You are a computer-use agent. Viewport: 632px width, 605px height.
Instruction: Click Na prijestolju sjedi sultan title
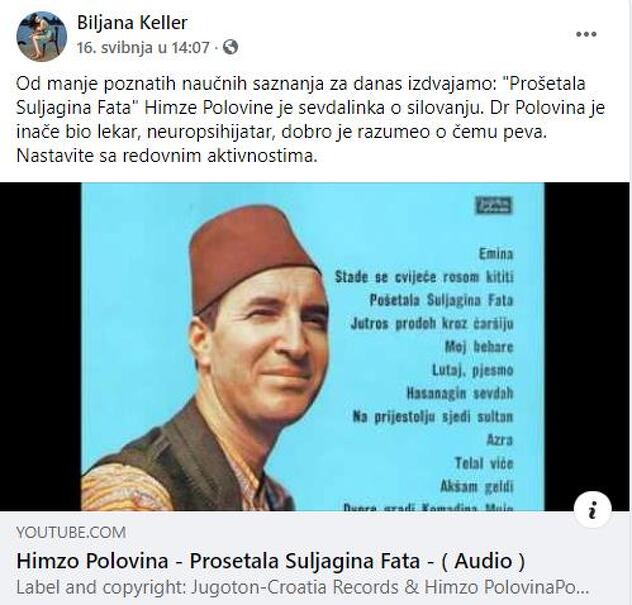(x=433, y=416)
